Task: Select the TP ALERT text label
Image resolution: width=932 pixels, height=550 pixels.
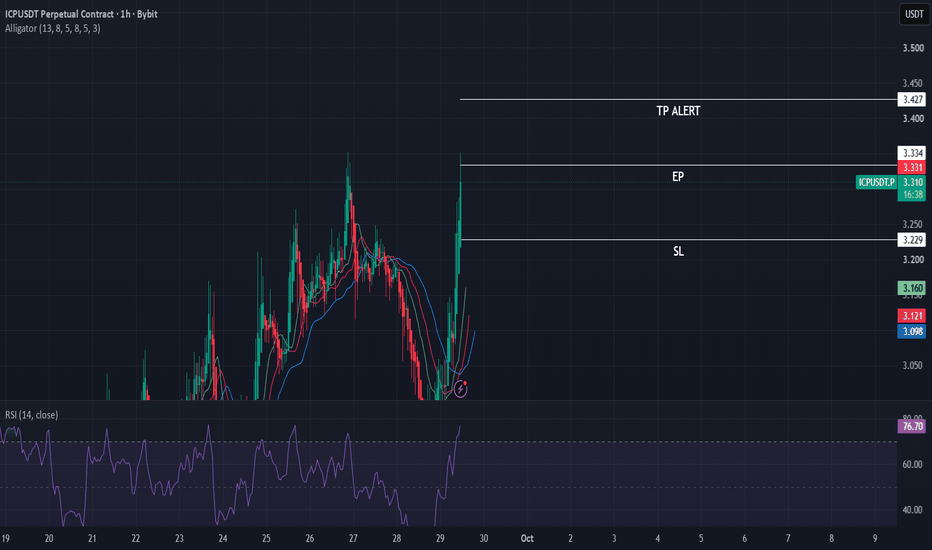Action: pyautogui.click(x=678, y=111)
